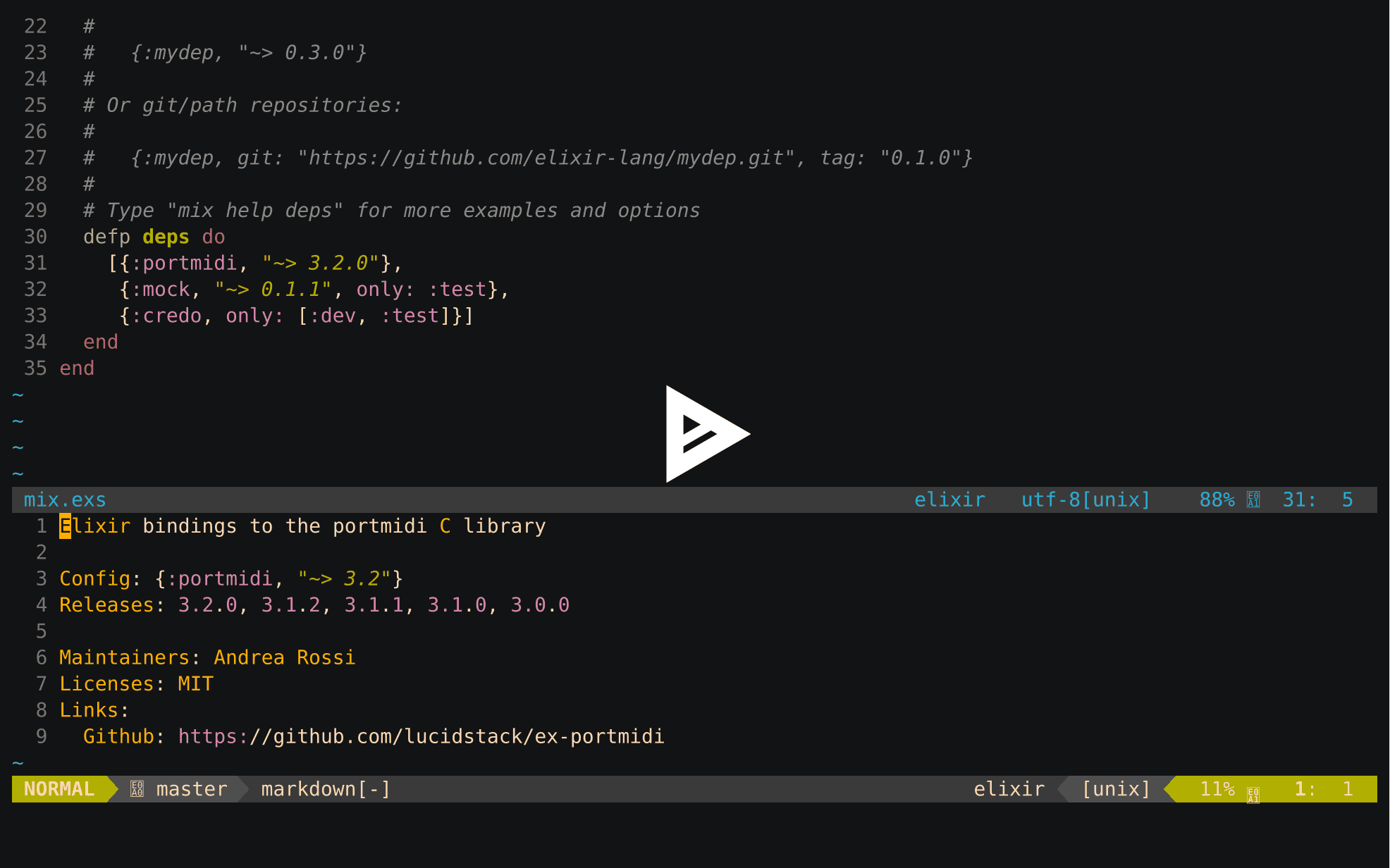
Task: Click the 'defp deps do' line
Action: point(154,237)
